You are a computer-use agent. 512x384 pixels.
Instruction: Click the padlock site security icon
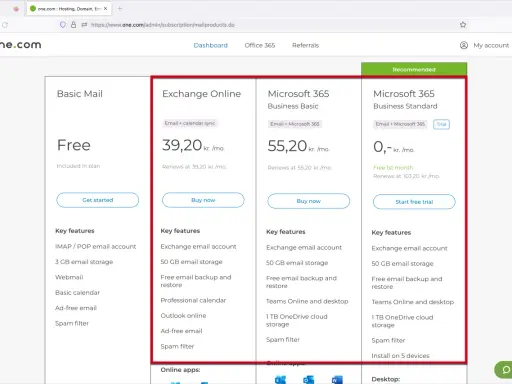coord(73,24)
